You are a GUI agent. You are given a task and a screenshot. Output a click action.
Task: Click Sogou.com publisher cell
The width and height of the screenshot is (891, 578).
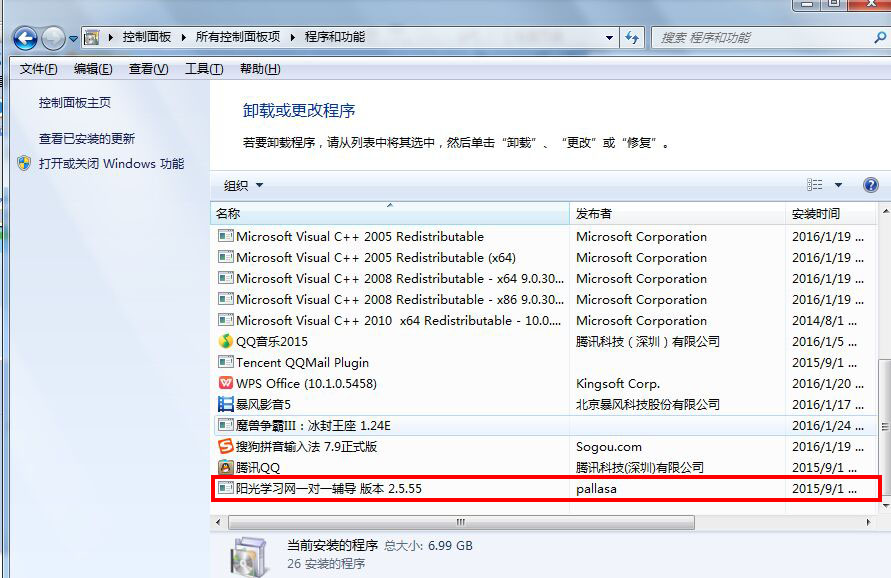pyautogui.click(x=609, y=447)
